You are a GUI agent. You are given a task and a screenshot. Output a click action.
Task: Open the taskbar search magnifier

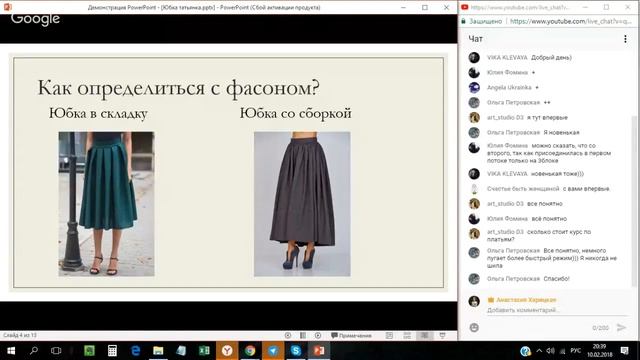(x=34, y=351)
